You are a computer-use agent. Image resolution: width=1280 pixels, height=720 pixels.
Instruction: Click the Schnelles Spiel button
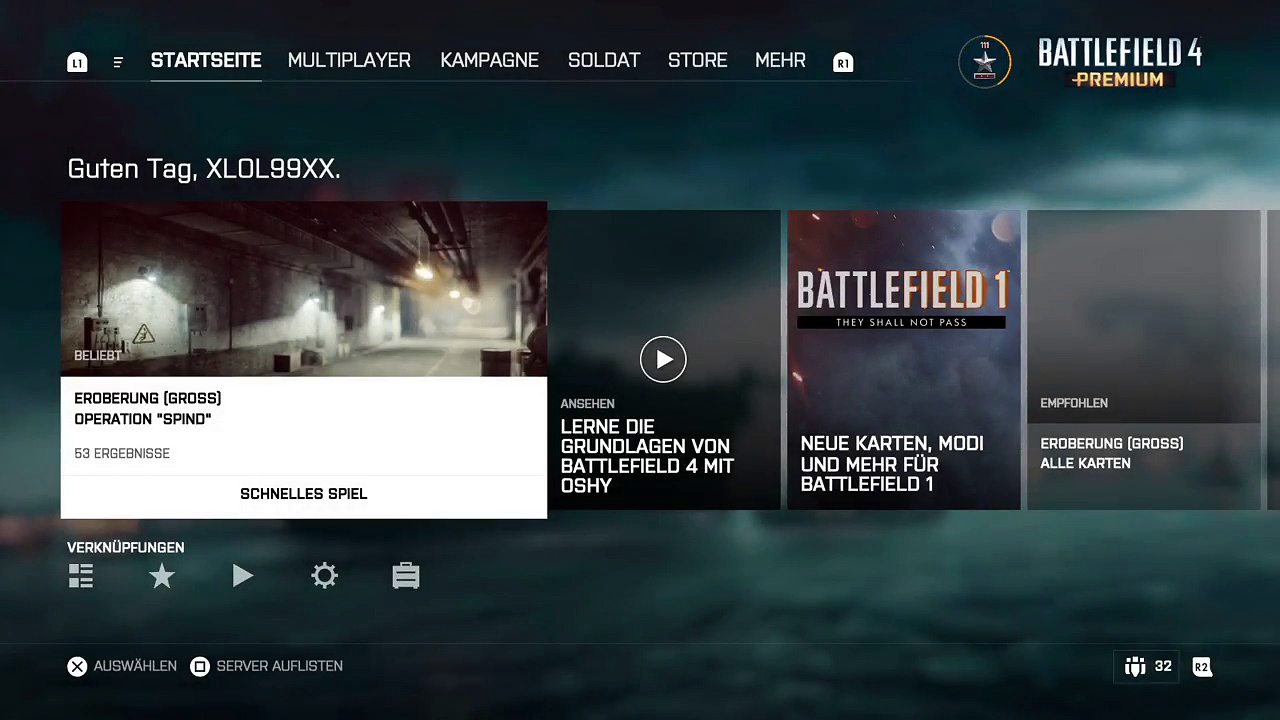[303, 494]
